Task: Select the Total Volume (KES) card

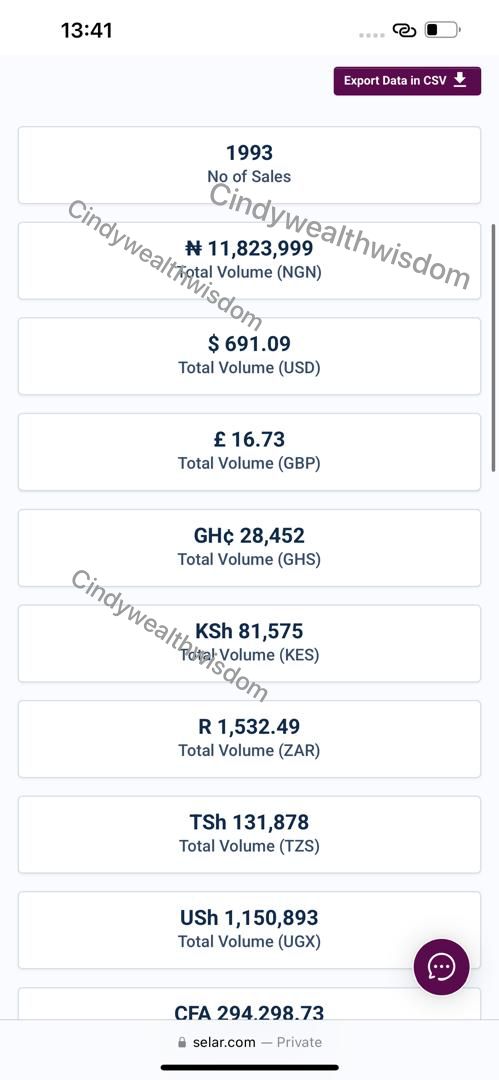Action: point(249,643)
